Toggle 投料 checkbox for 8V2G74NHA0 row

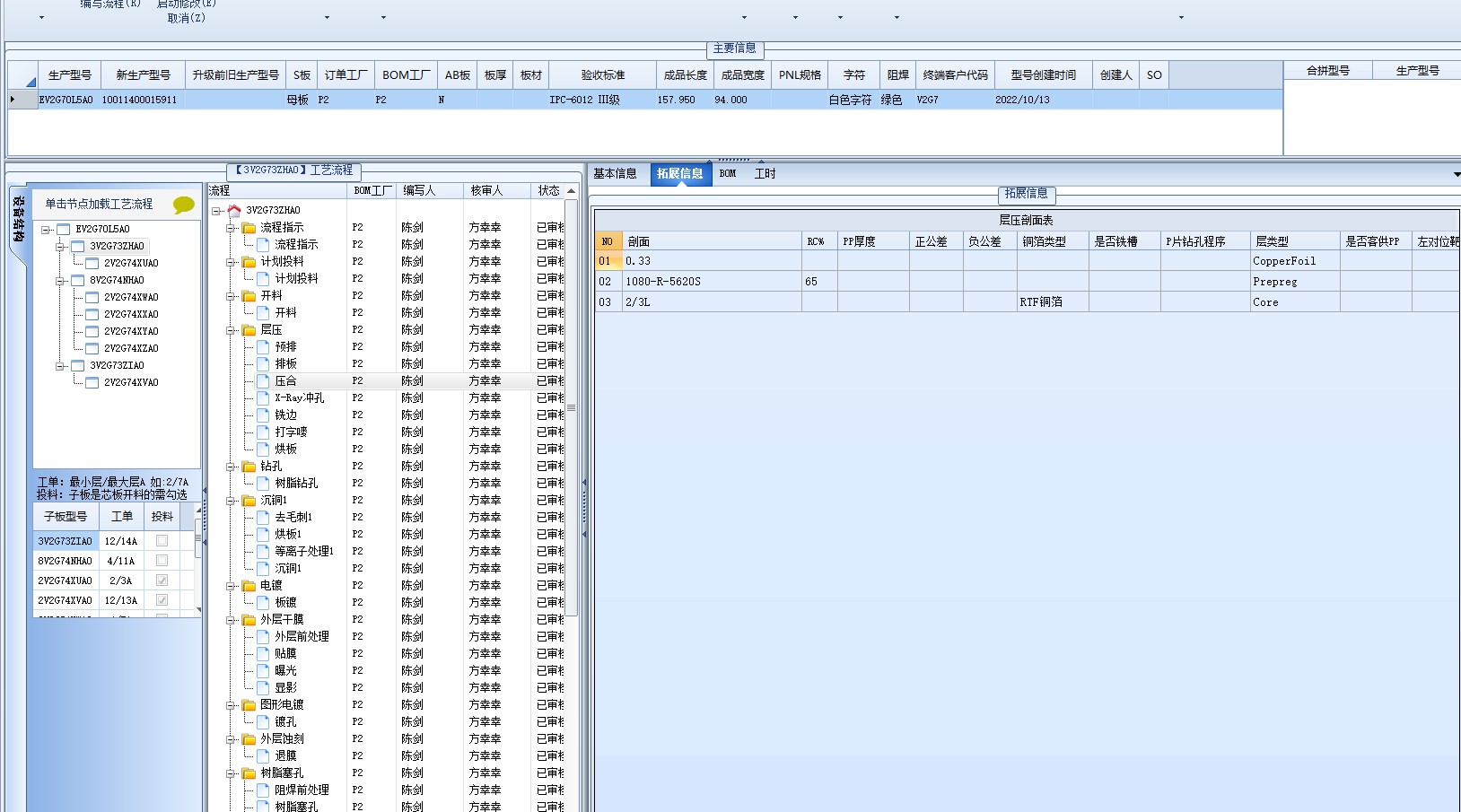(x=162, y=561)
